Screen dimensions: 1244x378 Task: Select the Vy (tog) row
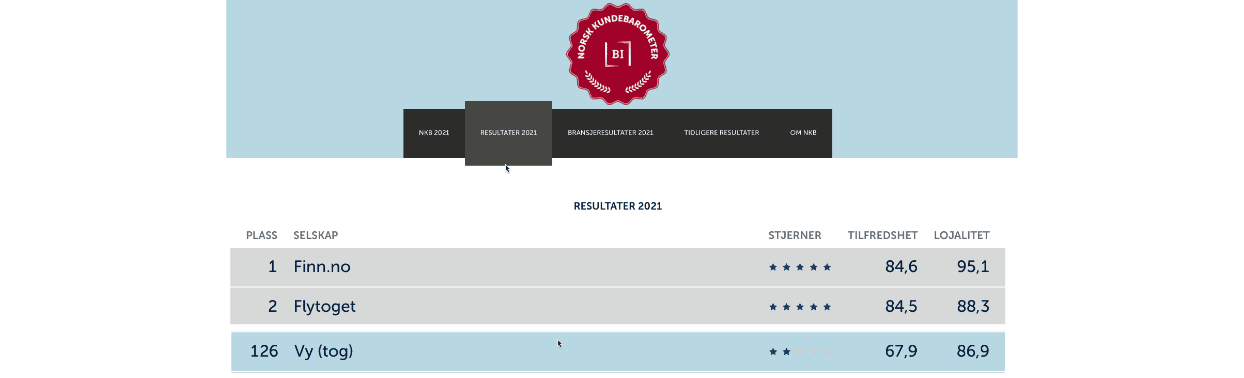(617, 352)
